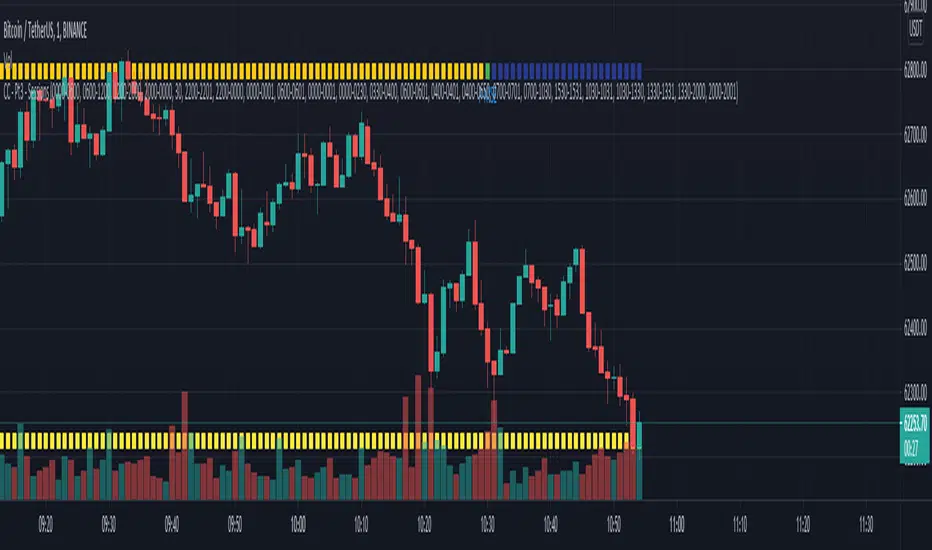The height and width of the screenshot is (550, 932).
Task: Select the 09:20 time axis label
Action: tap(45, 522)
